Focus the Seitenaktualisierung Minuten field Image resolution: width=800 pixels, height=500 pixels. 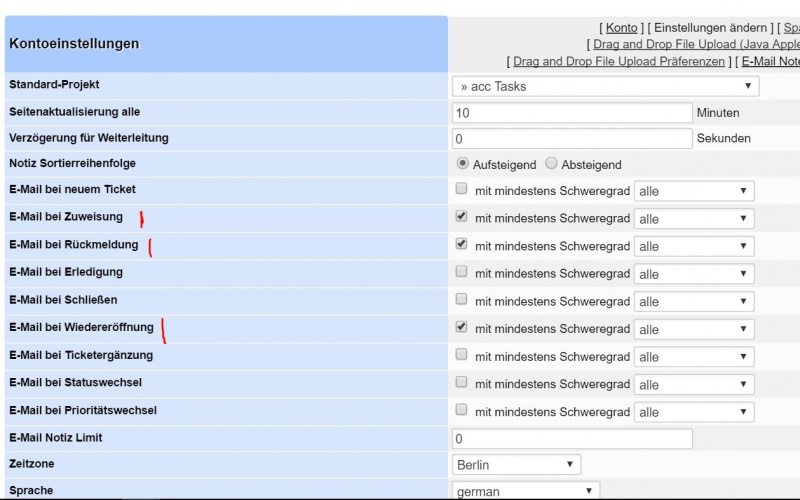572,113
